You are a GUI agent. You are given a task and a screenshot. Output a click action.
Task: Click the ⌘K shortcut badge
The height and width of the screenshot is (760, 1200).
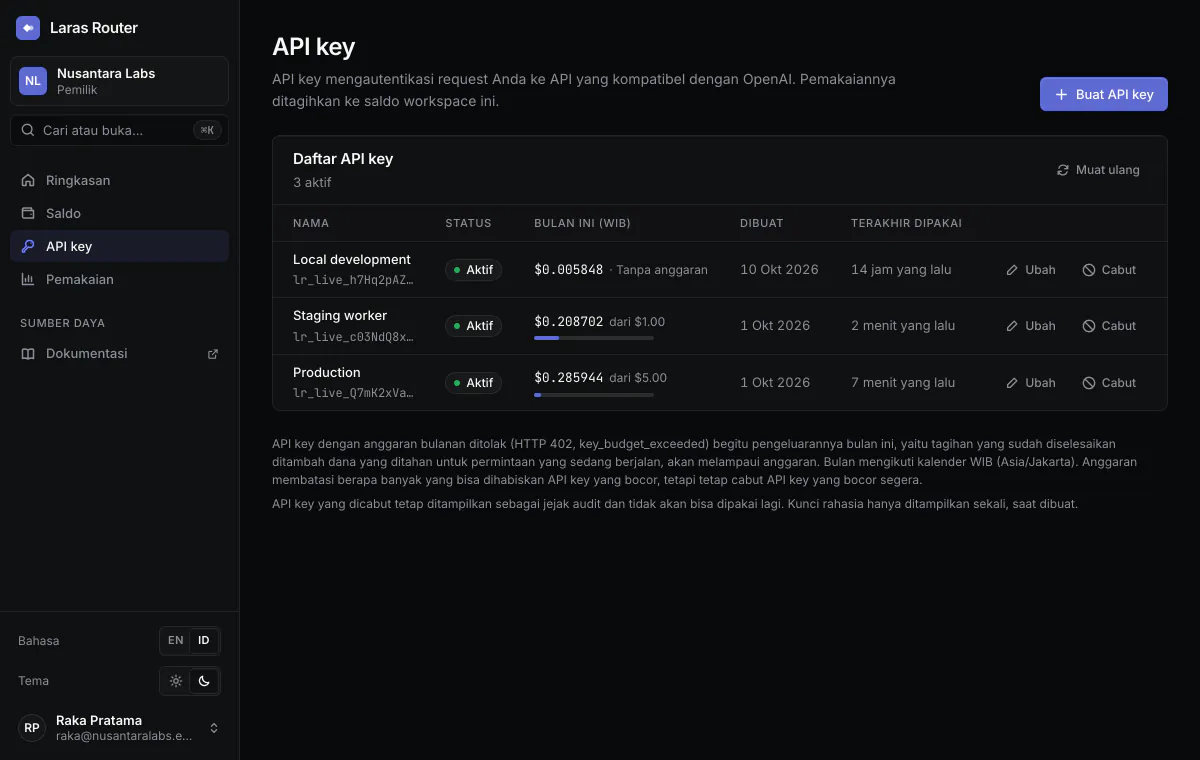click(207, 130)
